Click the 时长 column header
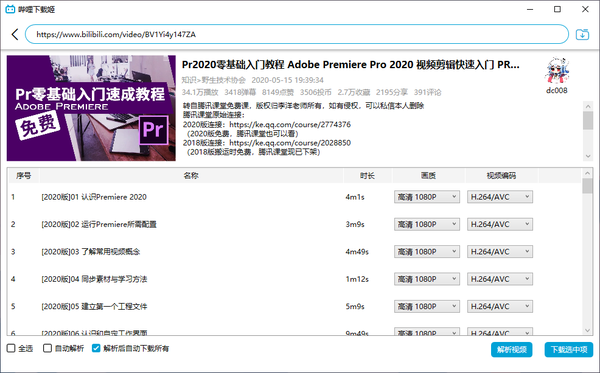Viewport: 600px width, 373px height. (x=367, y=176)
